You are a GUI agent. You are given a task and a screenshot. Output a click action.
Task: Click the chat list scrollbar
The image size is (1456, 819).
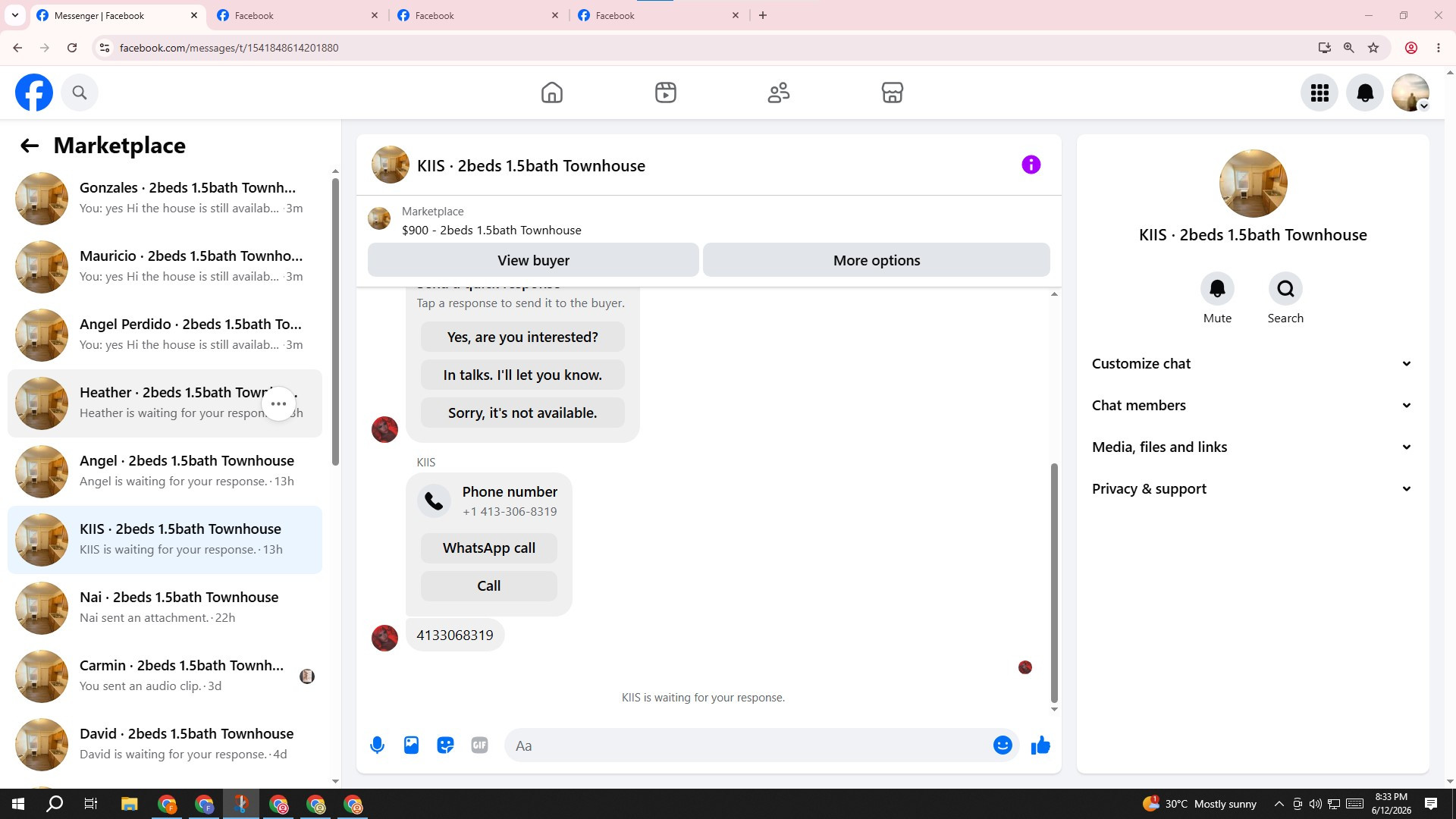click(335, 322)
